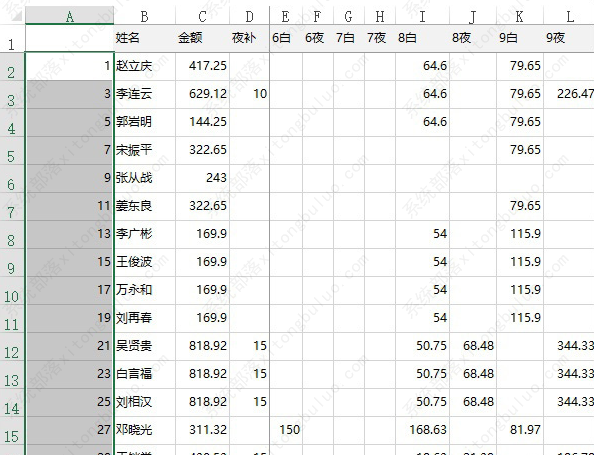
Task: Select row 15 header
Action: (x=11, y=431)
